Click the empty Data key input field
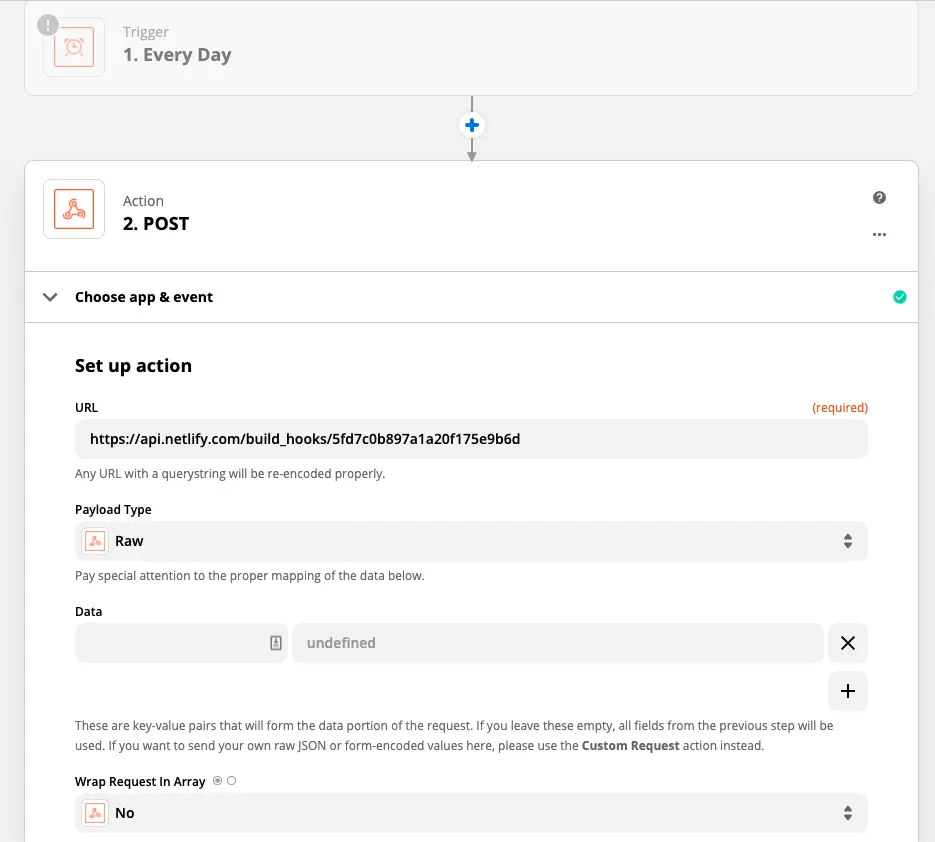The width and height of the screenshot is (935, 842). click(x=170, y=643)
